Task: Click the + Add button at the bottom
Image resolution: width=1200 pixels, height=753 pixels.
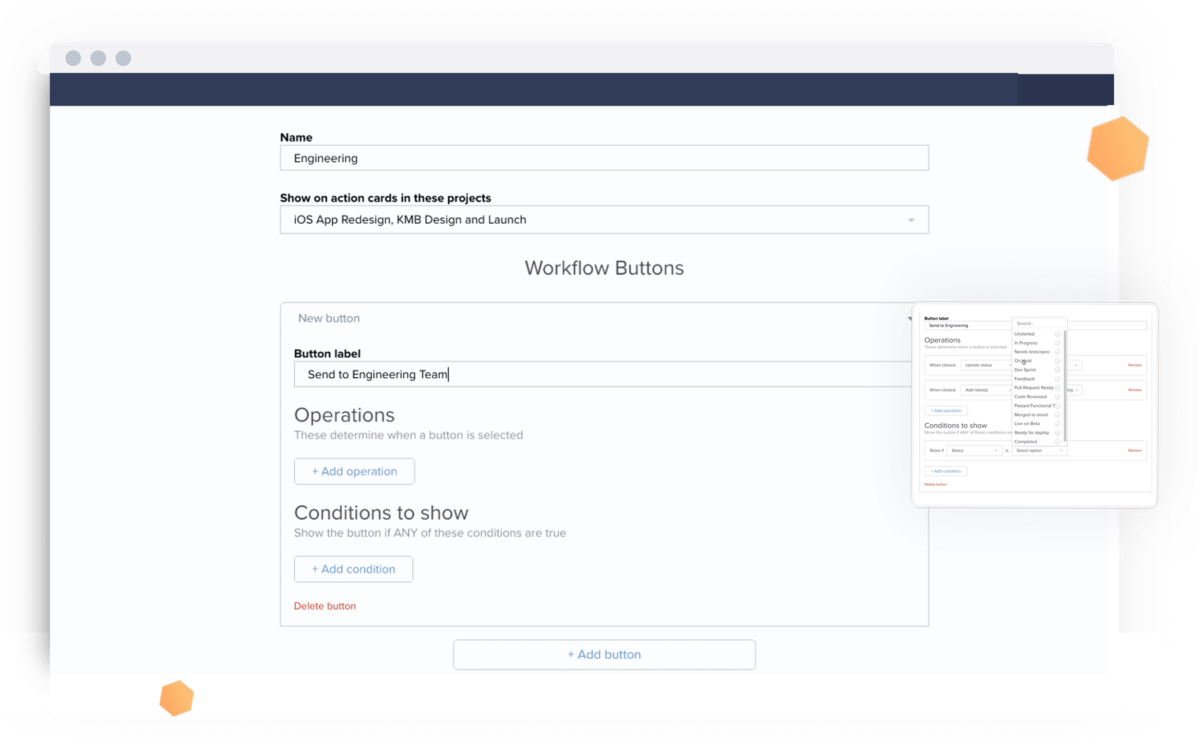Action: coord(604,655)
